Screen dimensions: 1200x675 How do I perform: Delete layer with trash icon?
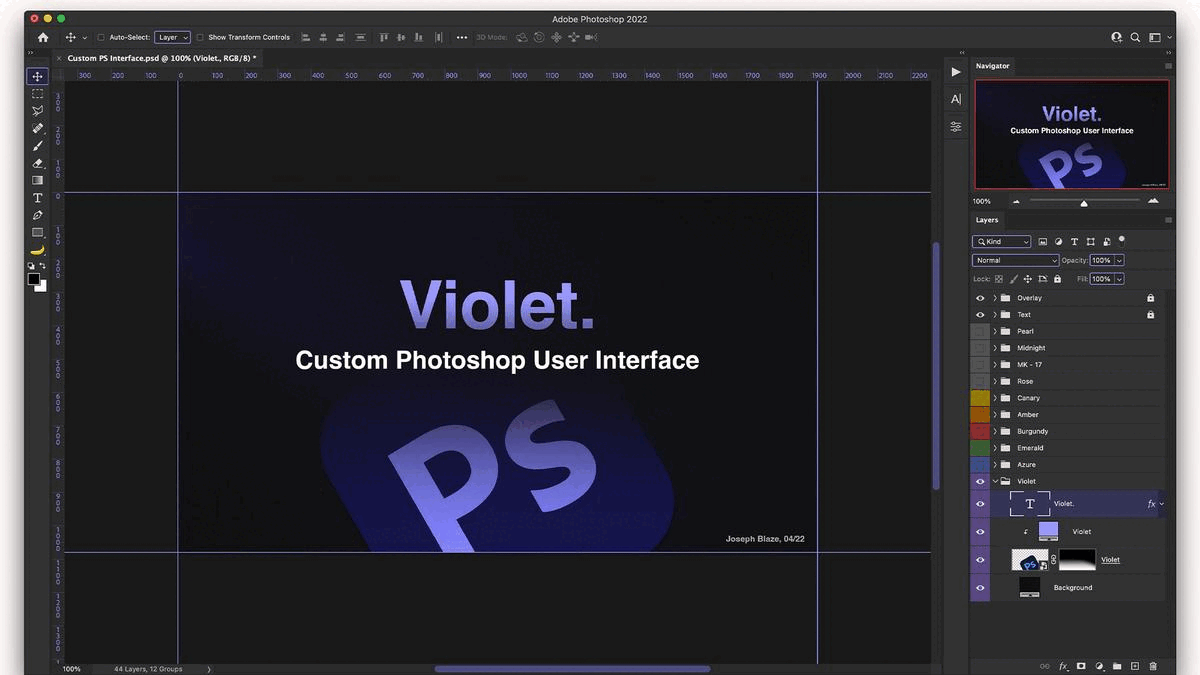1152,666
